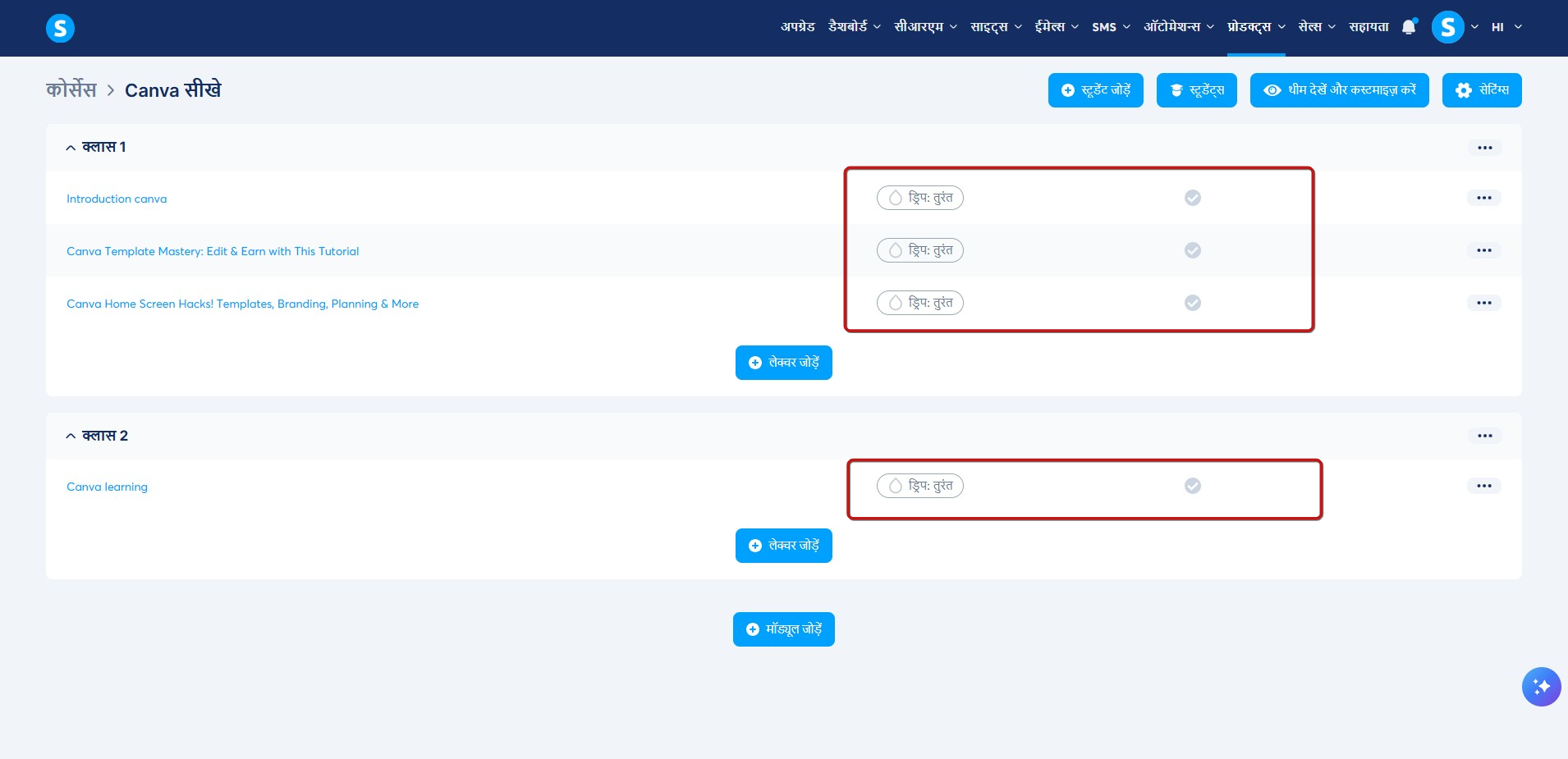Click drip badge for Introduction canva
This screenshot has width=1568, height=759.
[x=920, y=198]
